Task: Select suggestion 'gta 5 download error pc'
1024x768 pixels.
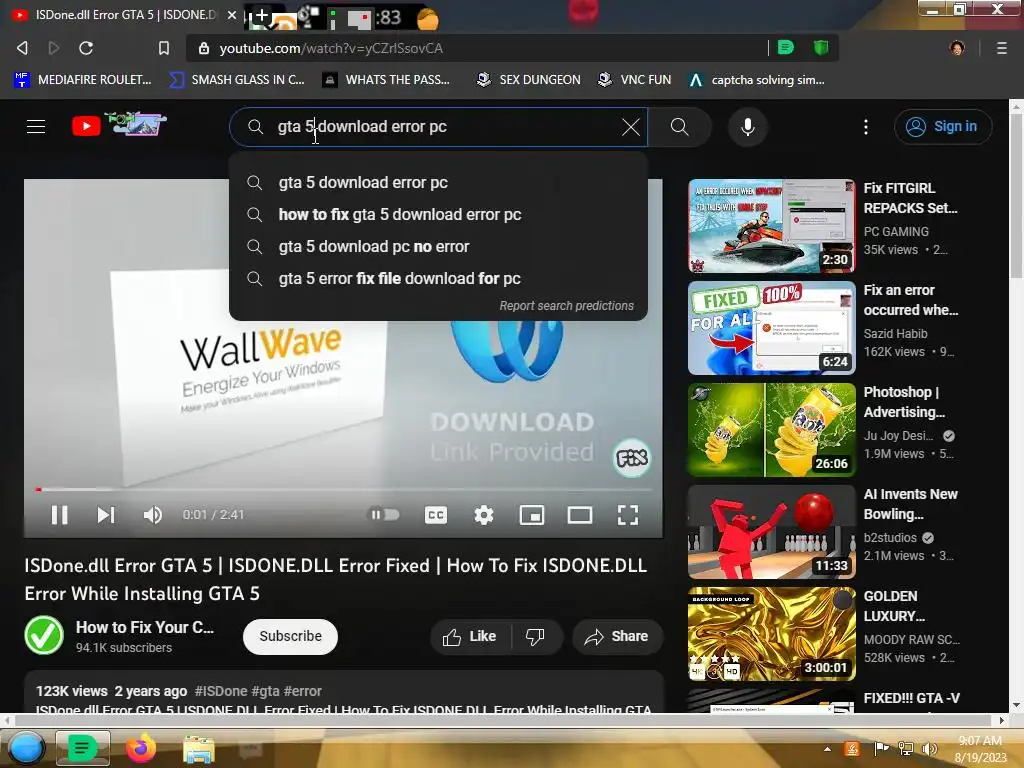Action: [438, 182]
